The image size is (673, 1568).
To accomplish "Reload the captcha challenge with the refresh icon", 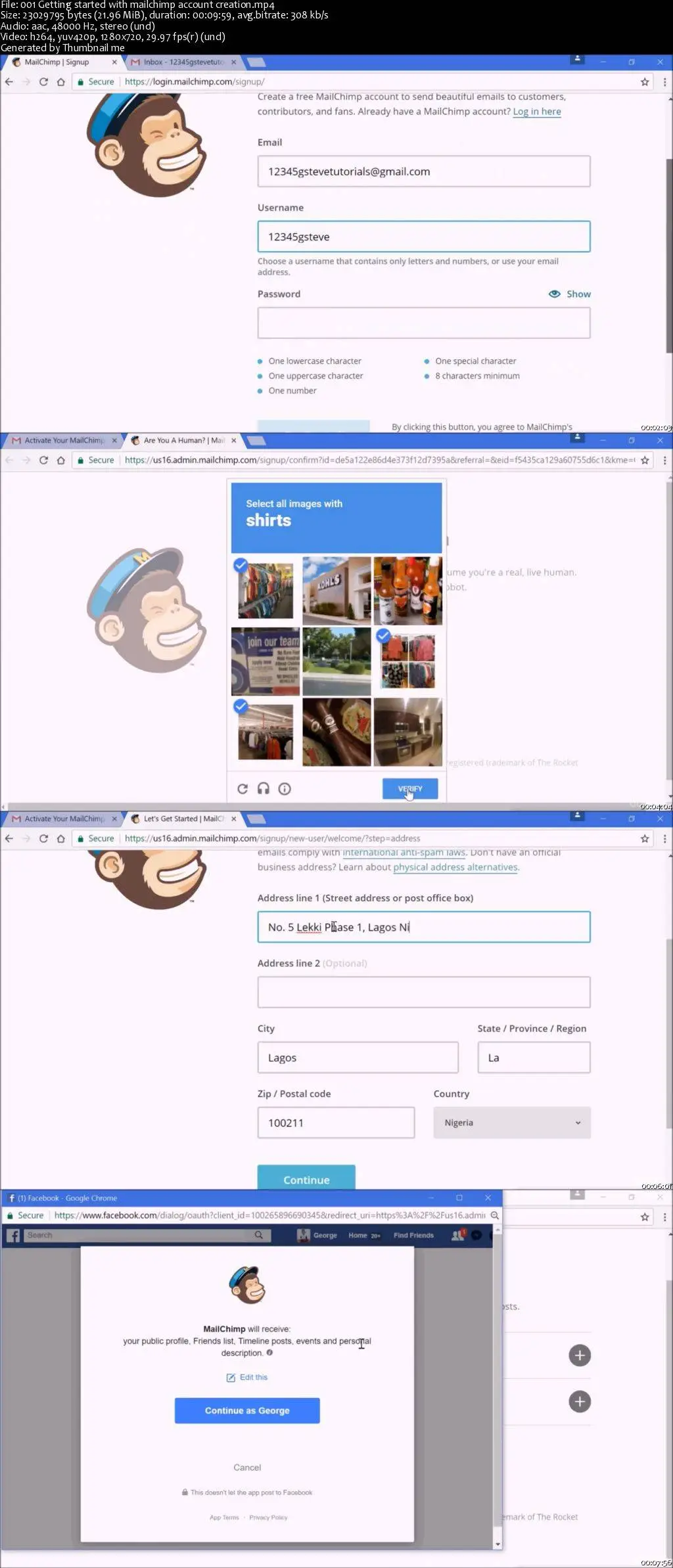I will pos(243,788).
